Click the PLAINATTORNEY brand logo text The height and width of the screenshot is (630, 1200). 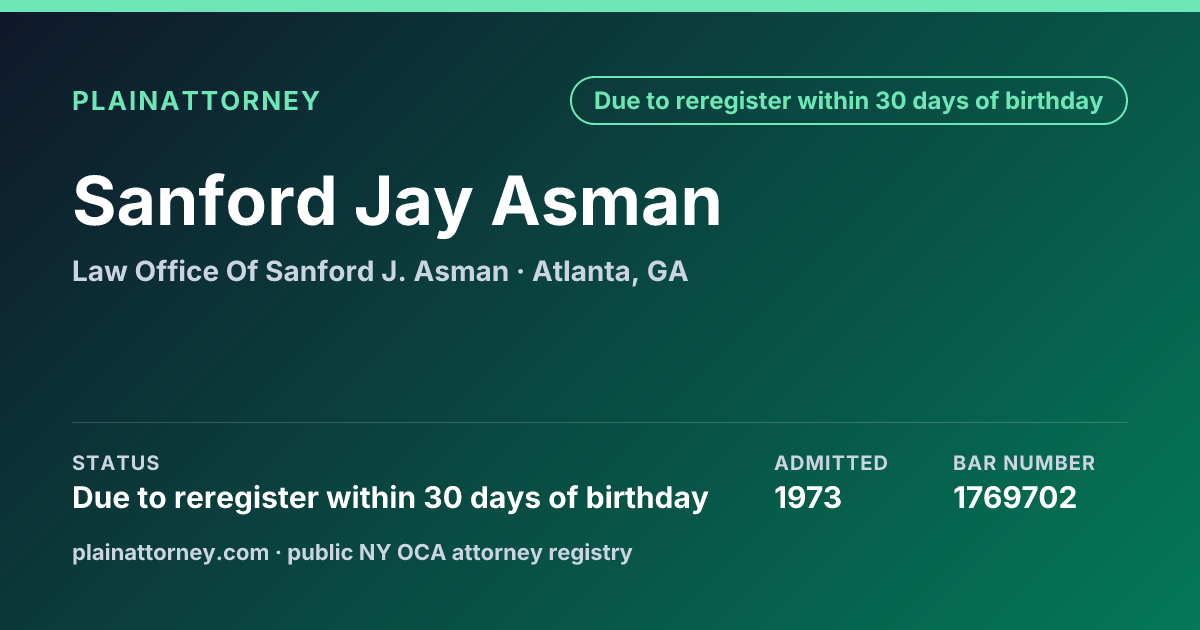(196, 101)
